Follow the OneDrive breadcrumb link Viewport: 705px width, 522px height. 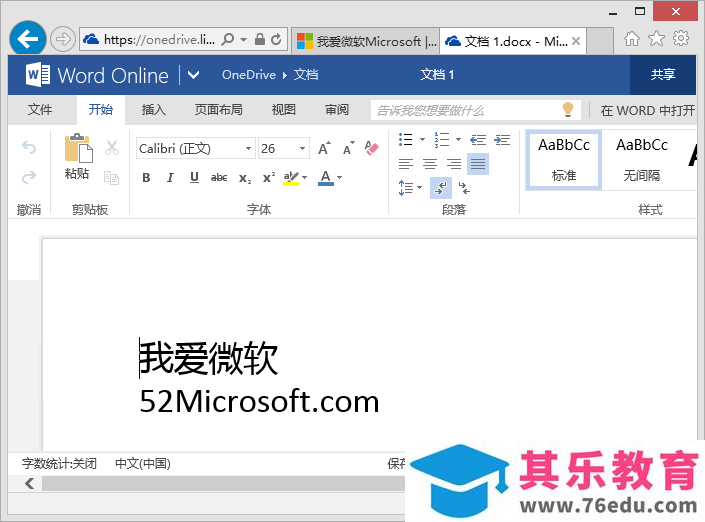[249, 75]
